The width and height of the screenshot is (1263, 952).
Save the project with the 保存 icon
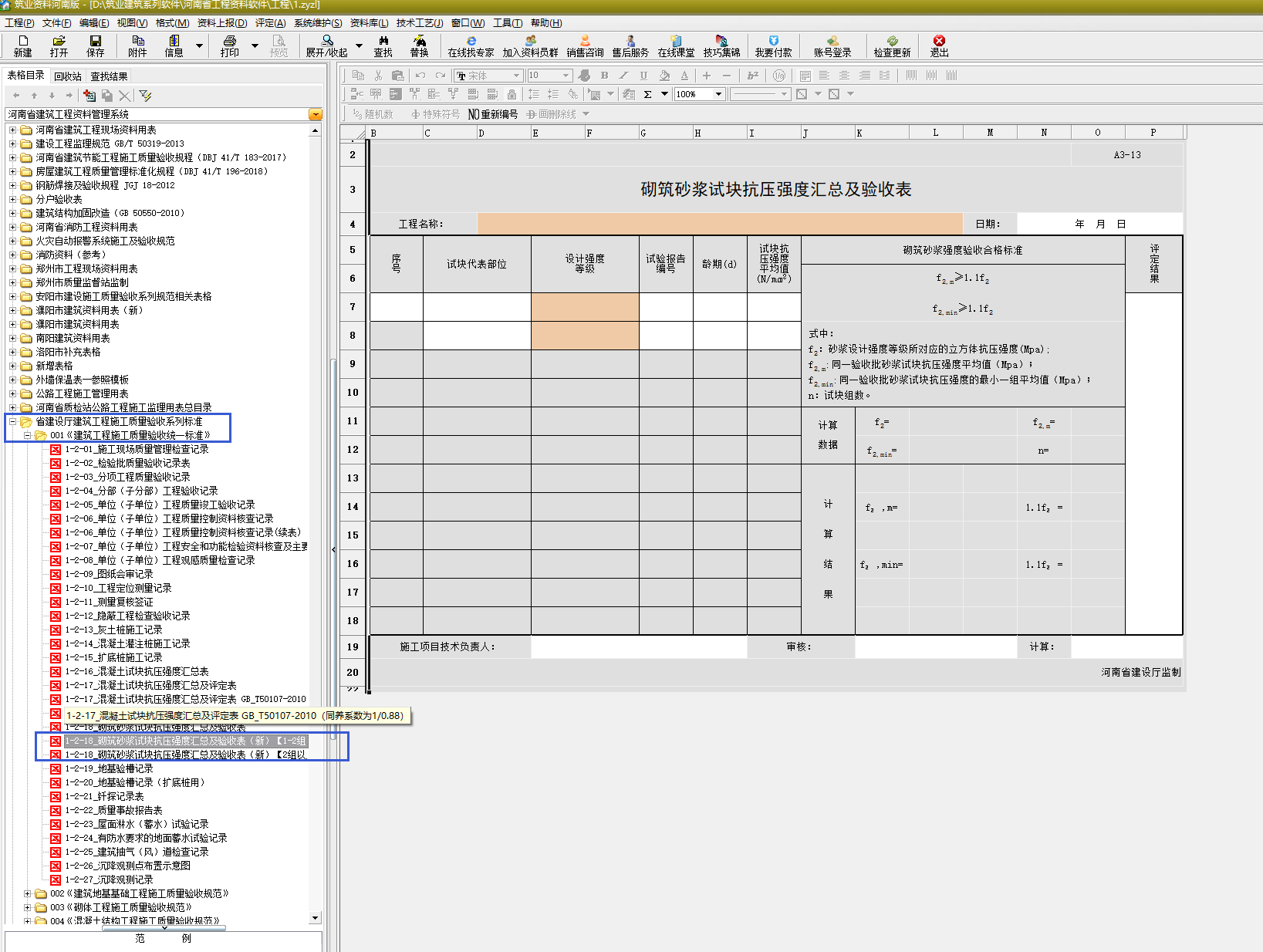pos(96,46)
